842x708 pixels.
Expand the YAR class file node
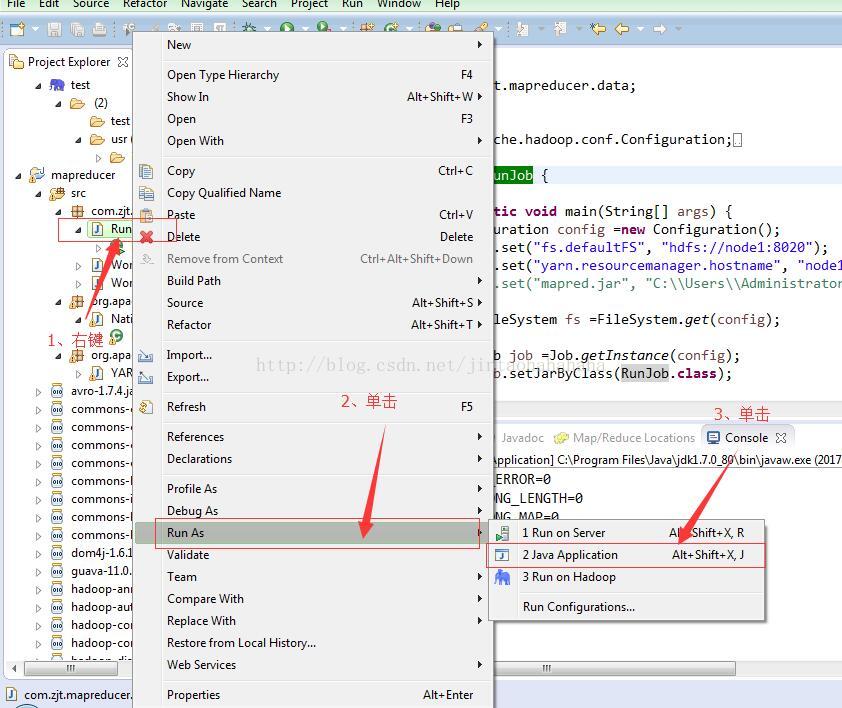pos(78,373)
